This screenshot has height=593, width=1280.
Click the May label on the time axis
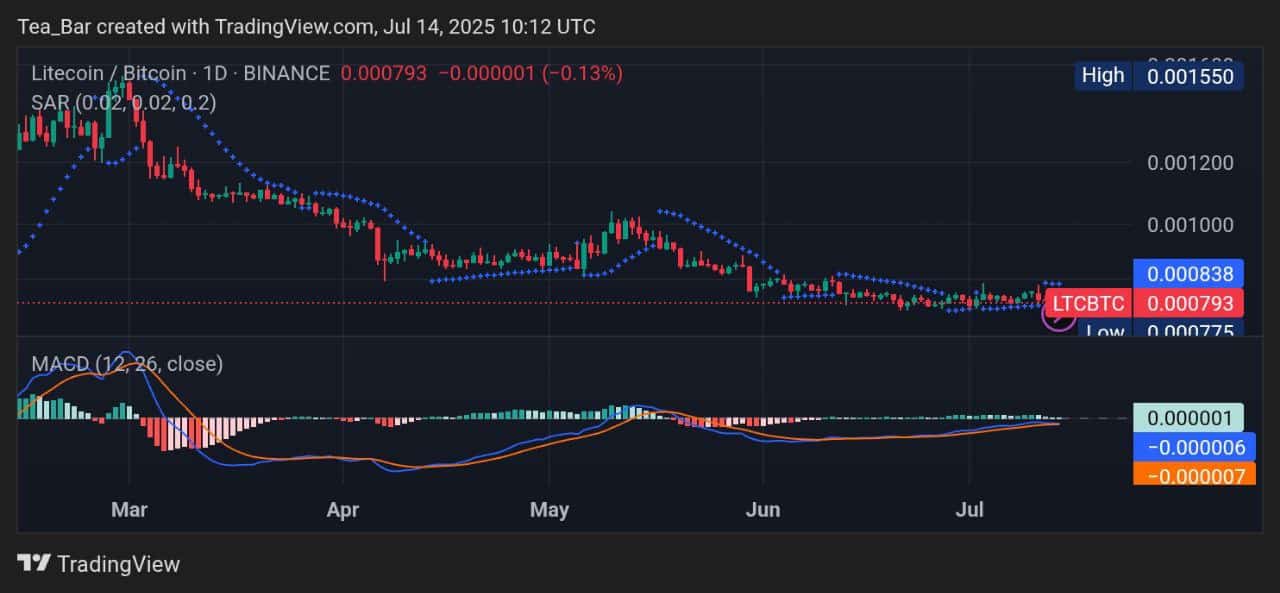(549, 510)
